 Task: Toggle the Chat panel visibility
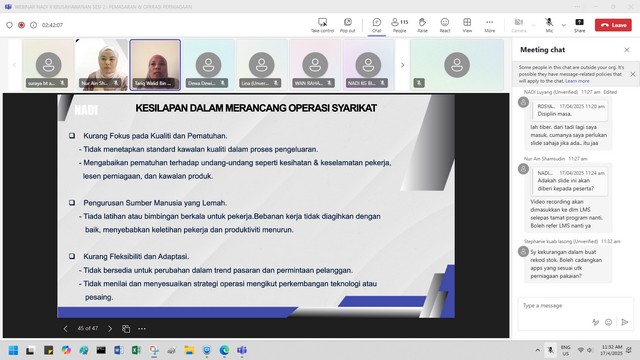376,25
